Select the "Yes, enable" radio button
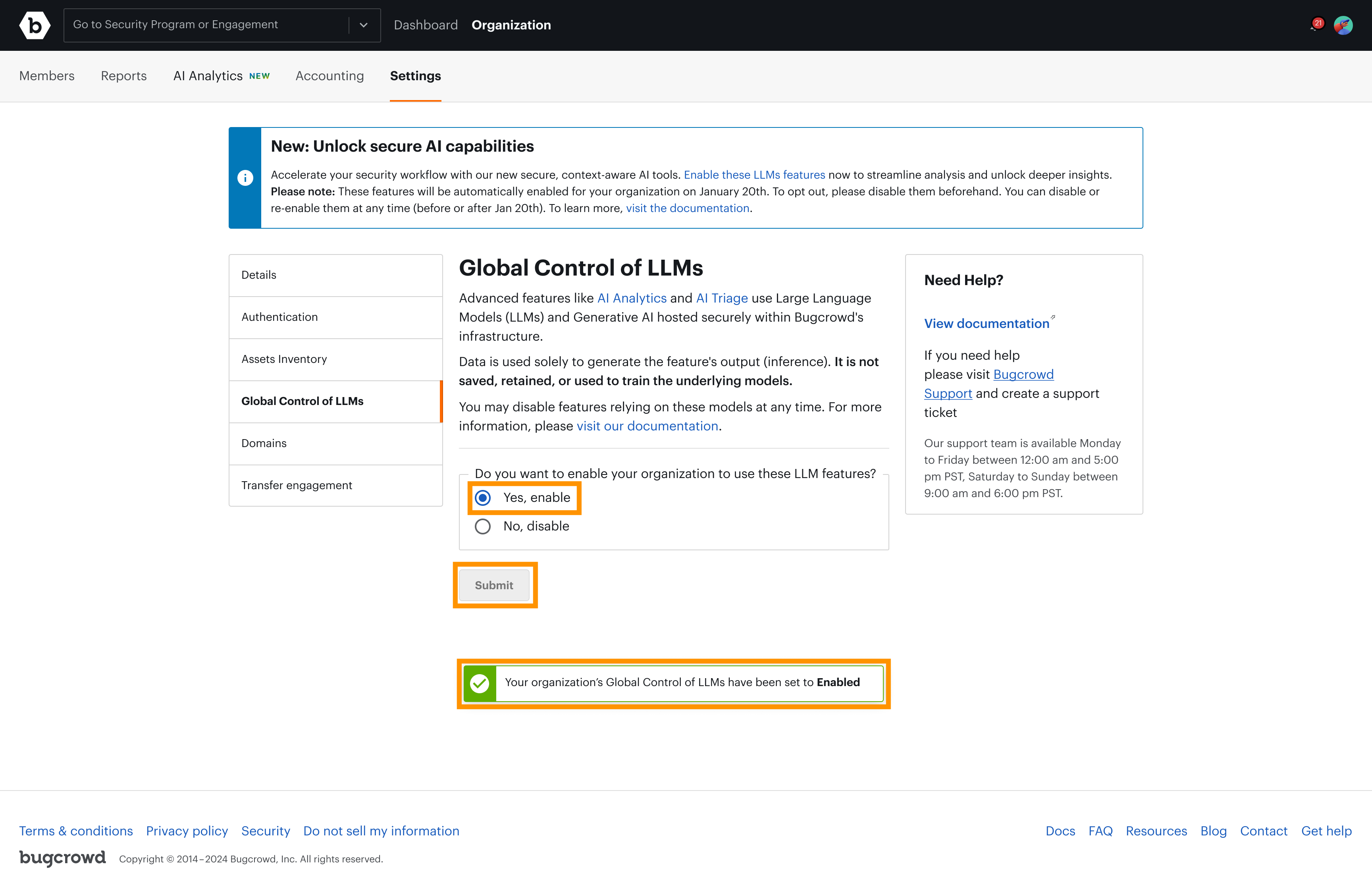Viewport: 1372px width, 887px height. 482,497
